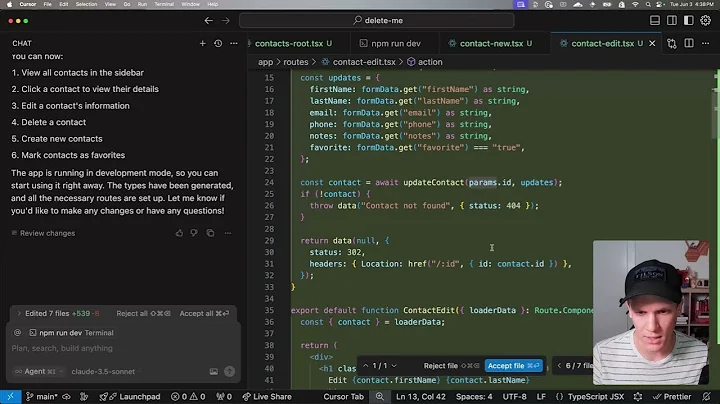Go forward with the right arrow
The image size is (720, 404).
point(225,21)
